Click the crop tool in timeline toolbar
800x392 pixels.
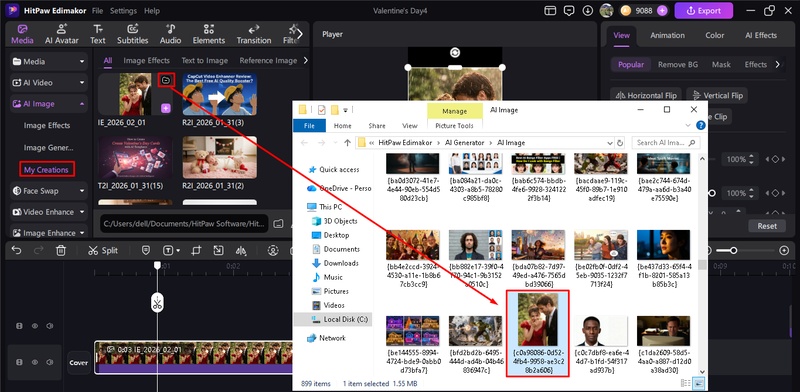click(x=196, y=250)
